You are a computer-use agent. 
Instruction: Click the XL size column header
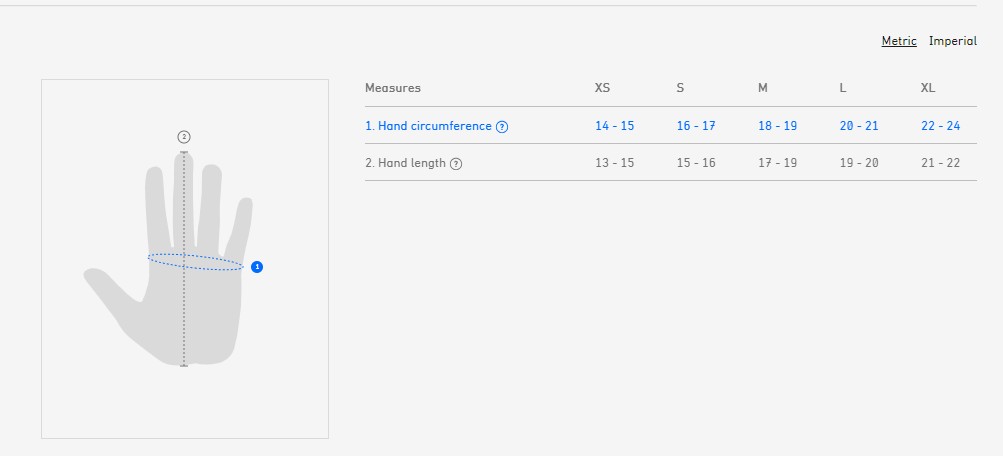coord(928,88)
